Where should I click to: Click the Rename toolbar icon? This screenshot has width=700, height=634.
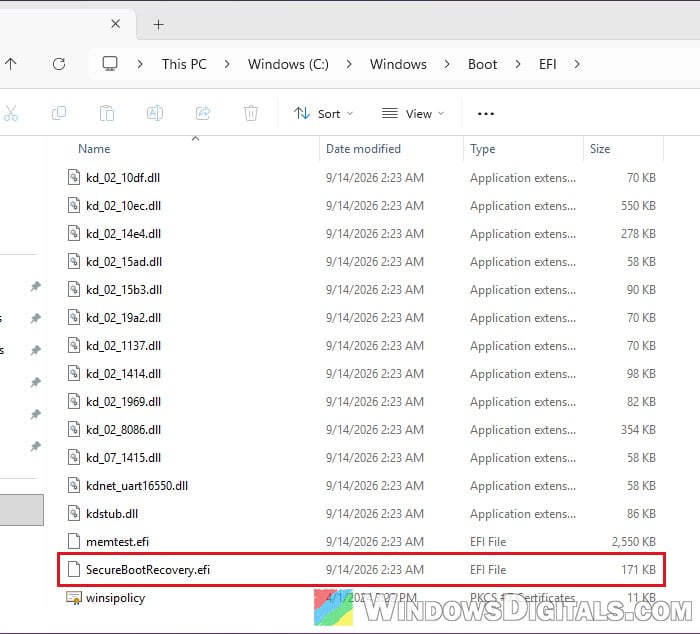click(155, 113)
